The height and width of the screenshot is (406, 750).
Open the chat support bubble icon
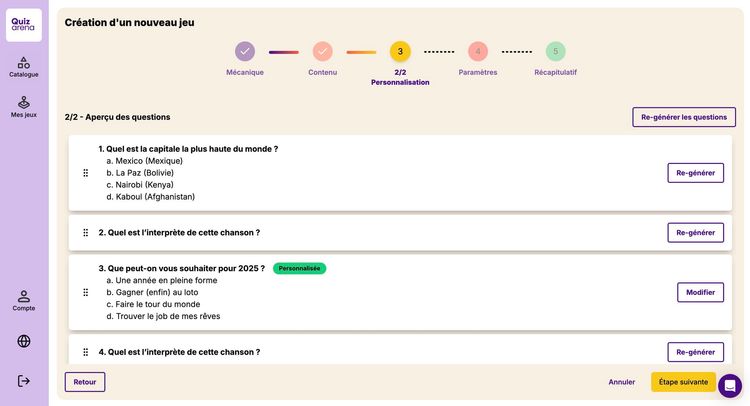[730, 385]
